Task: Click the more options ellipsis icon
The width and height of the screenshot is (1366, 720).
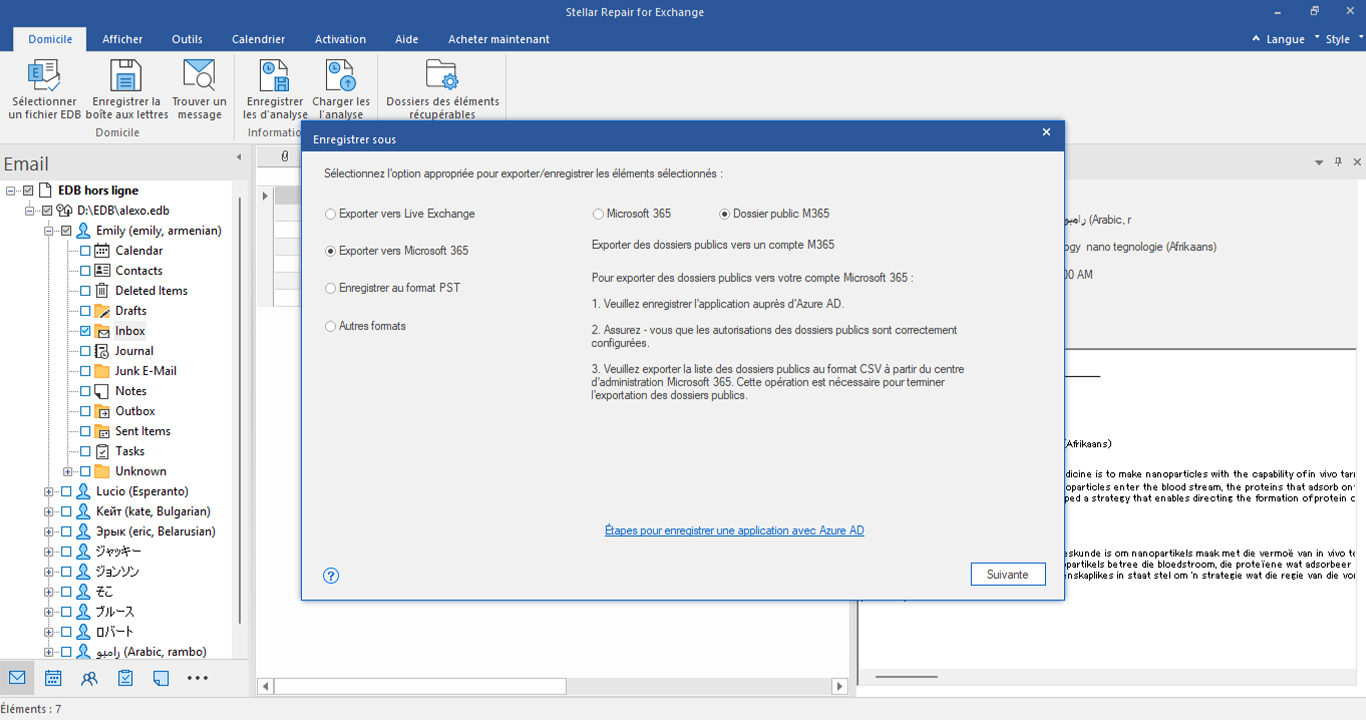Action: pos(198,678)
